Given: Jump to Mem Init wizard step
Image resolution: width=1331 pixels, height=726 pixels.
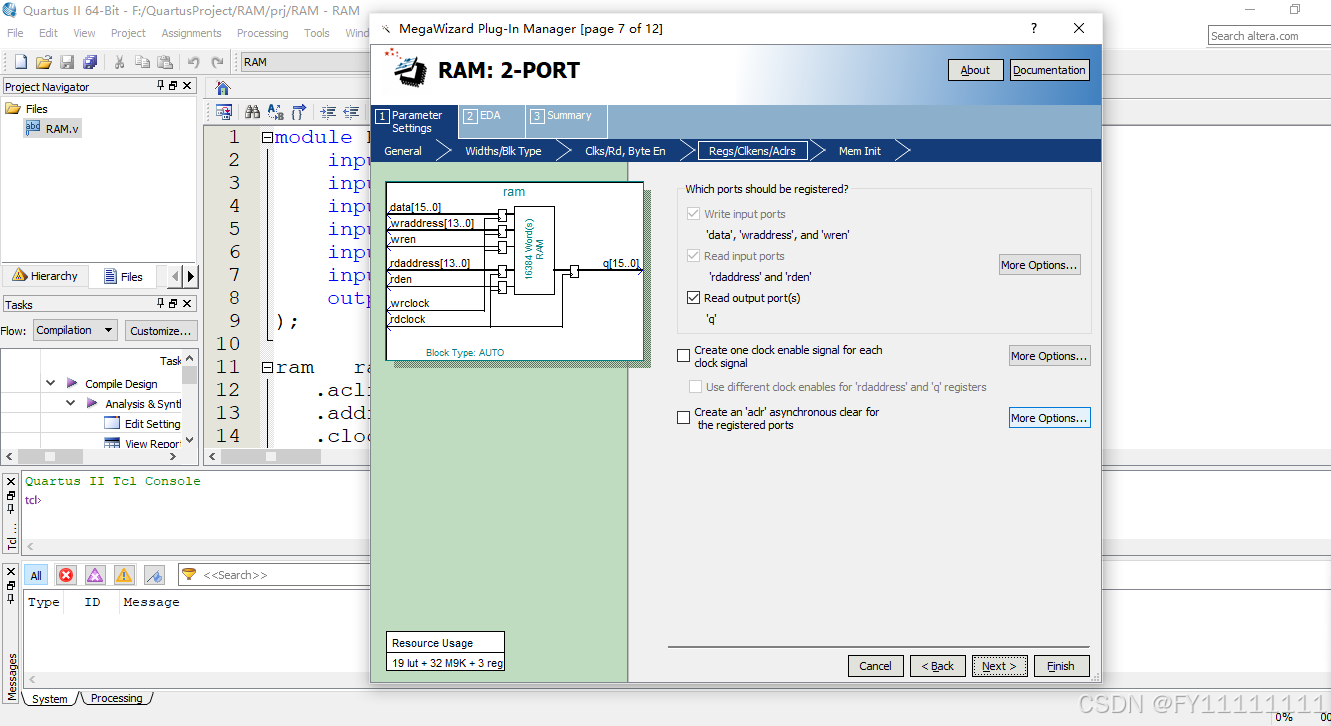Looking at the screenshot, I should pyautogui.click(x=860, y=151).
